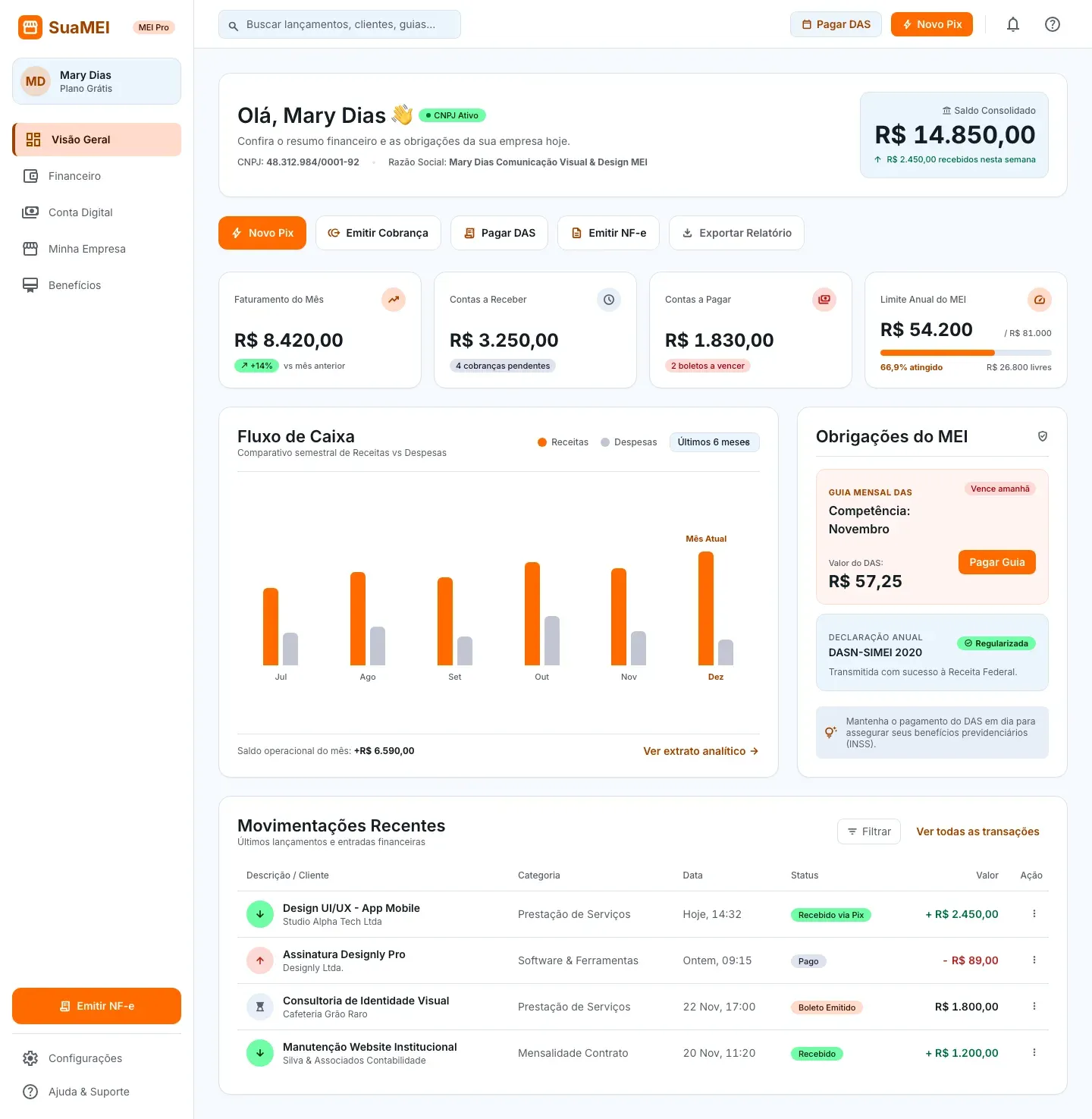Click the Faturamento do Mês trend icon
Viewport: 1092px width, 1119px height.
(x=394, y=300)
